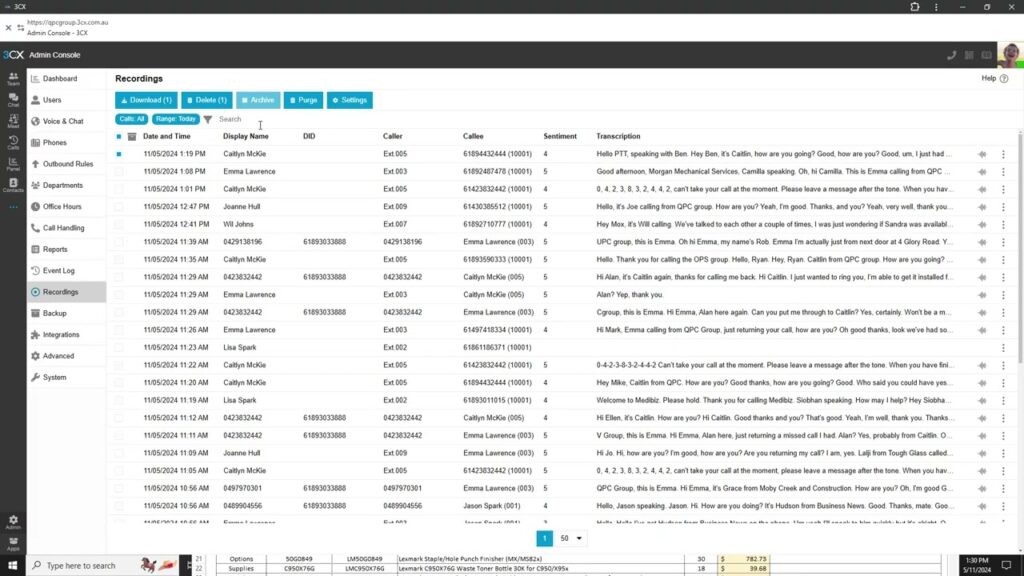Tick the checkbox for 1:08 PM Emma Lawrence
Screen dimensions: 1024x576
point(119,172)
